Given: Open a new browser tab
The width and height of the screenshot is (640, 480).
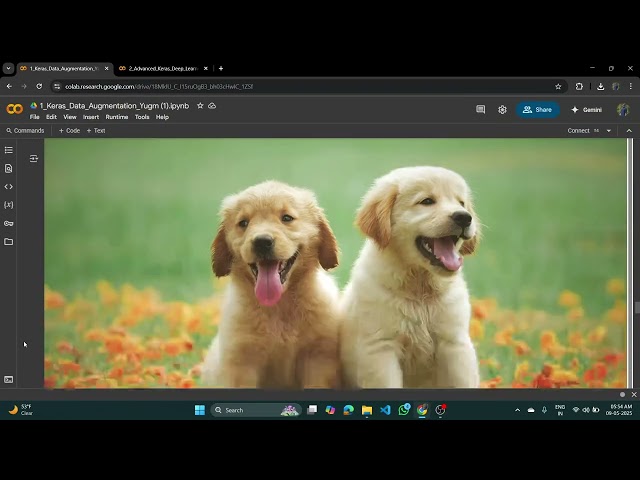Looking at the screenshot, I should (221, 69).
